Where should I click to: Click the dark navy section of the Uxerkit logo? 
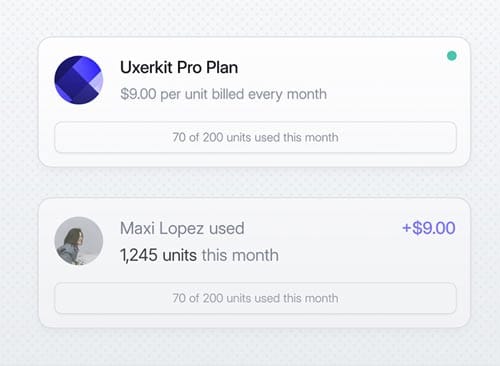point(76,85)
